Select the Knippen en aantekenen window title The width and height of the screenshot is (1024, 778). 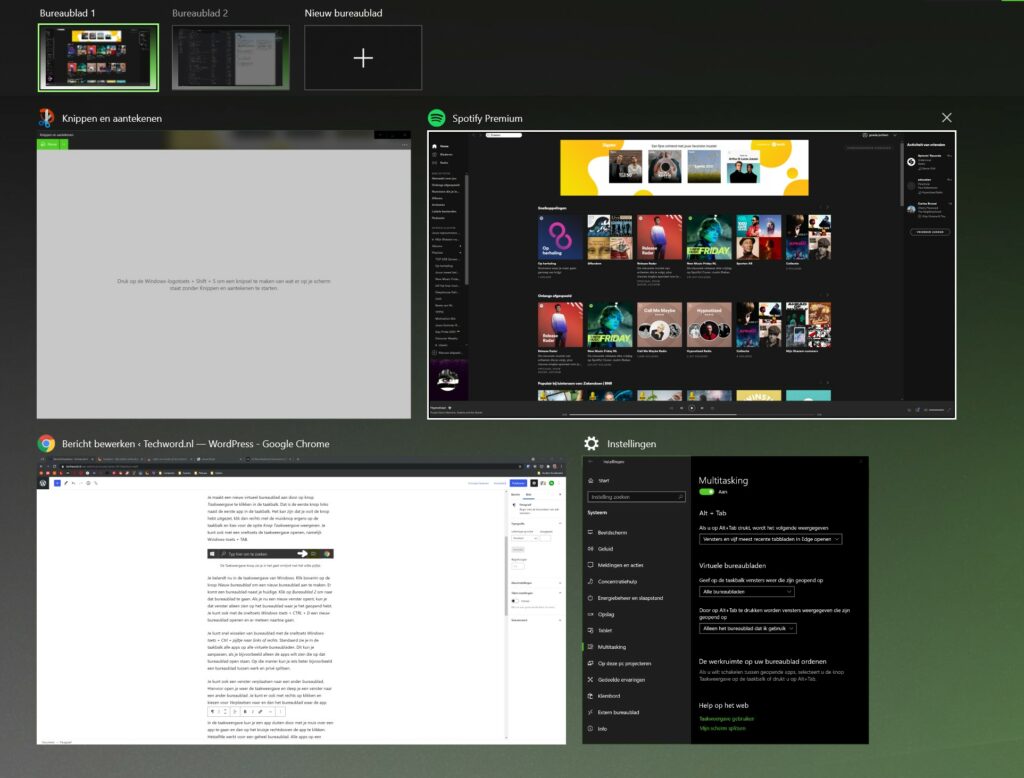[112, 118]
